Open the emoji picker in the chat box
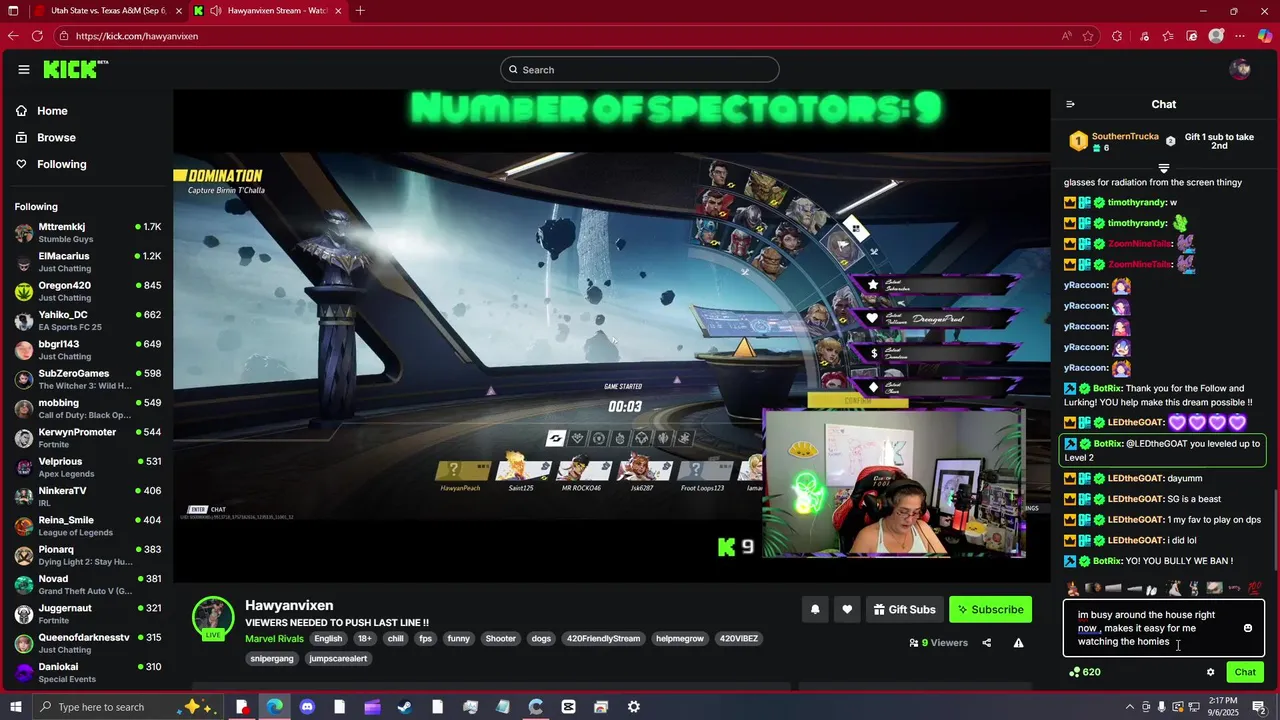The height and width of the screenshot is (720, 1280). pos(1248,628)
